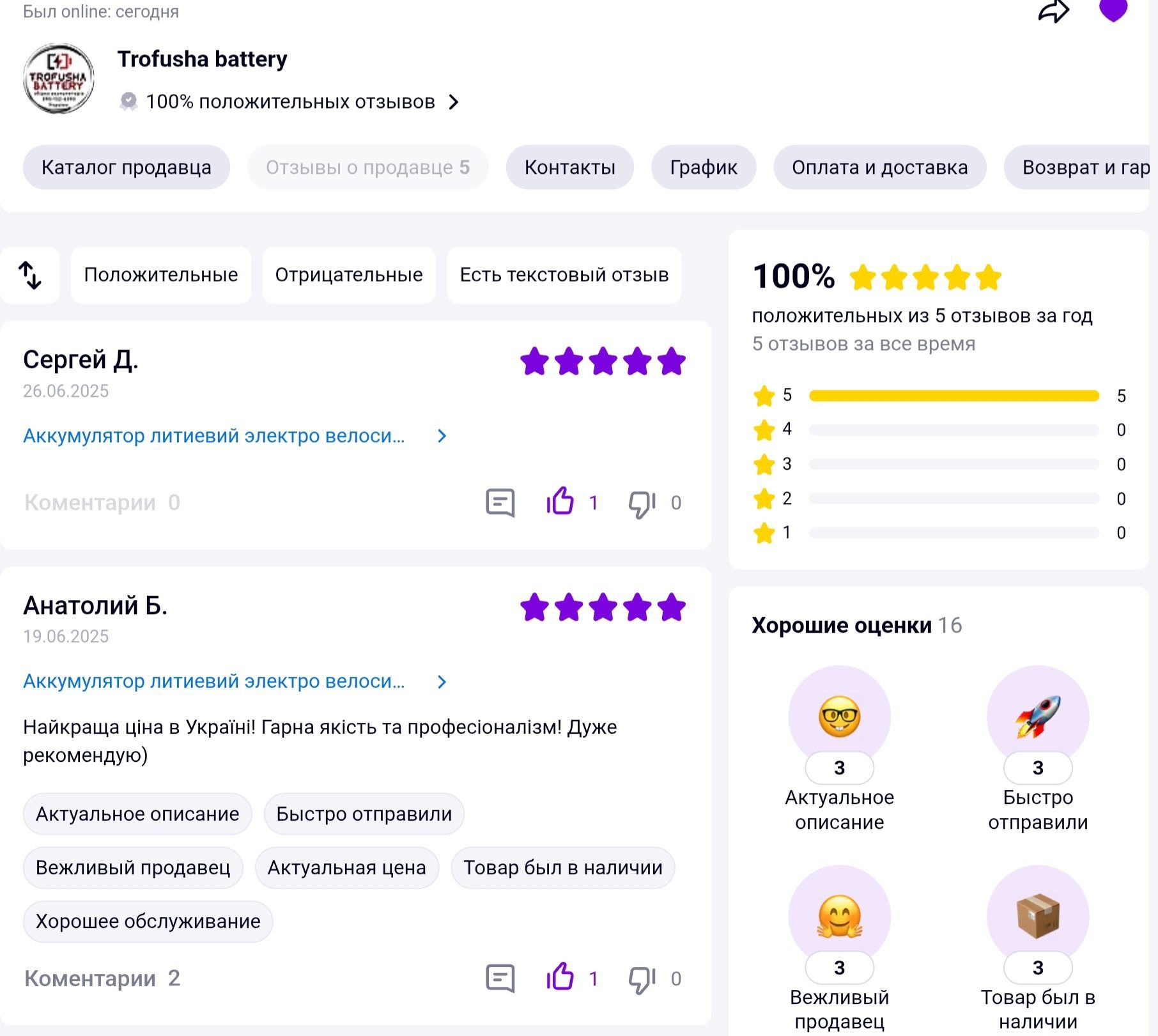The image size is (1158, 1036).
Task: Open 100% положительных отзывов link
Action: [290, 102]
